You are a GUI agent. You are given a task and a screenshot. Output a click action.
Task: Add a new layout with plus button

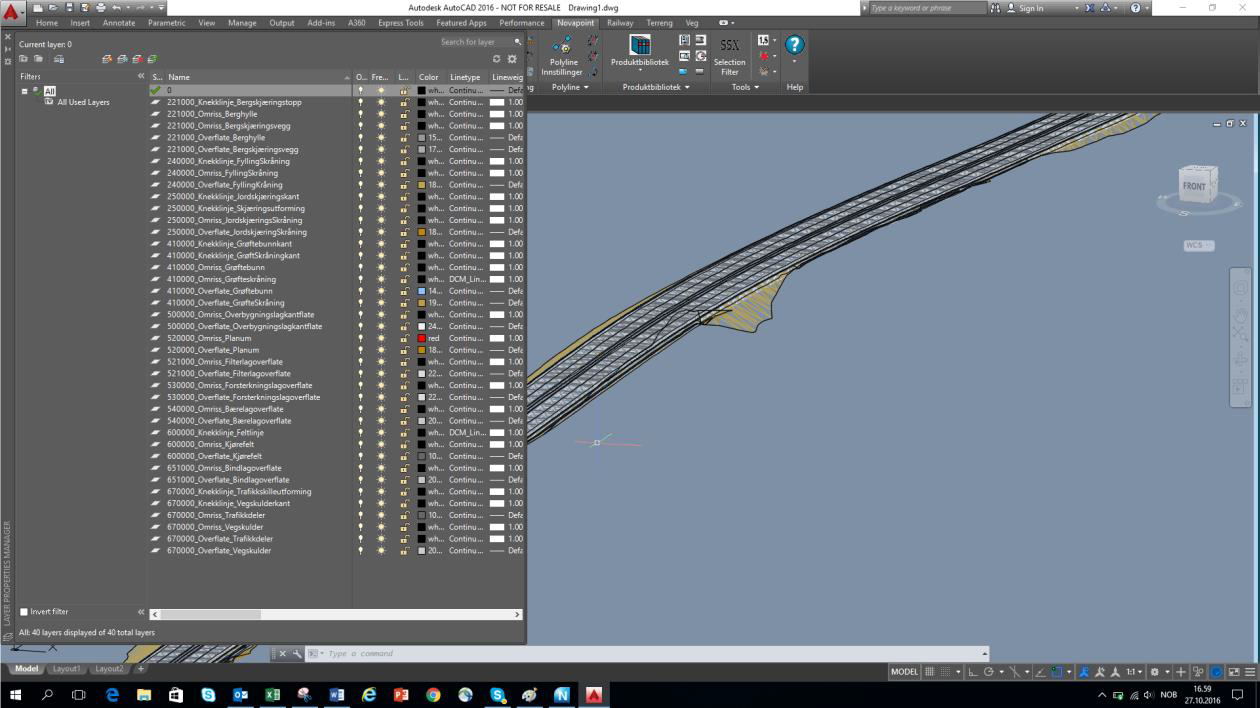(140, 669)
